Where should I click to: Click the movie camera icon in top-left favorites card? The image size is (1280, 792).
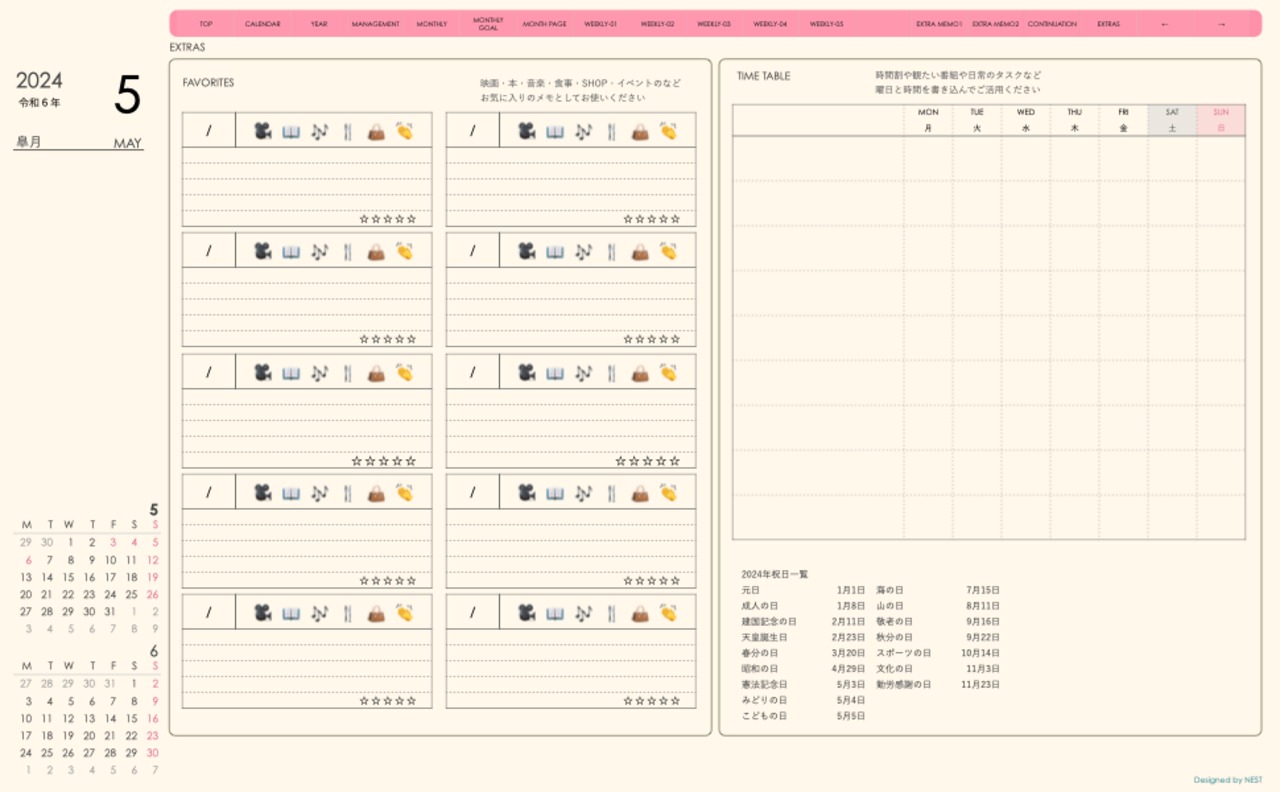pos(262,131)
